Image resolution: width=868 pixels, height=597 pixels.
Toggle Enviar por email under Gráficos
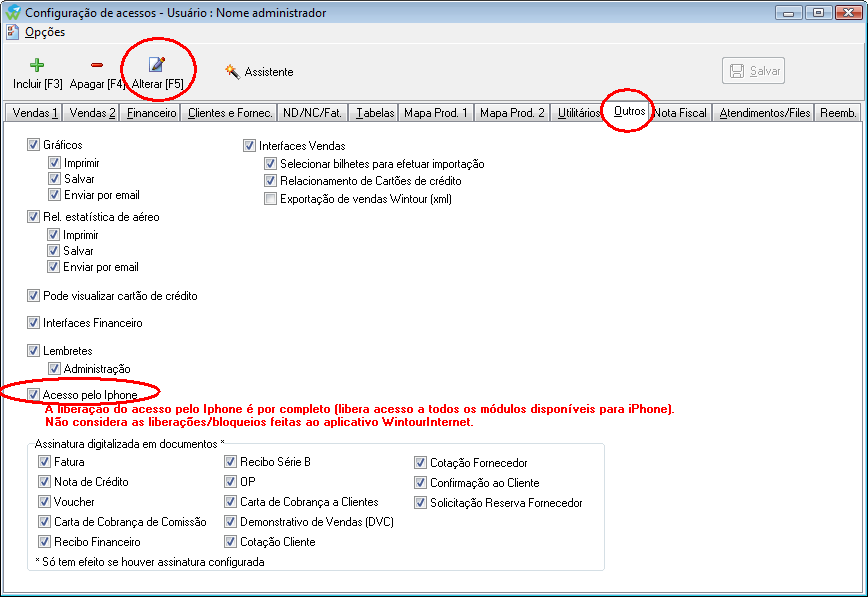(54, 195)
